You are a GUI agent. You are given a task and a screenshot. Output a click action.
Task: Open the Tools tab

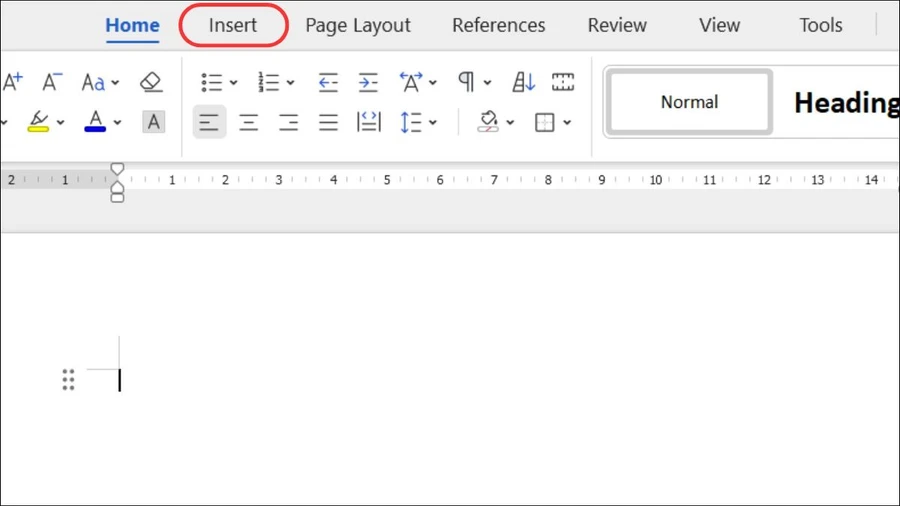[821, 25]
